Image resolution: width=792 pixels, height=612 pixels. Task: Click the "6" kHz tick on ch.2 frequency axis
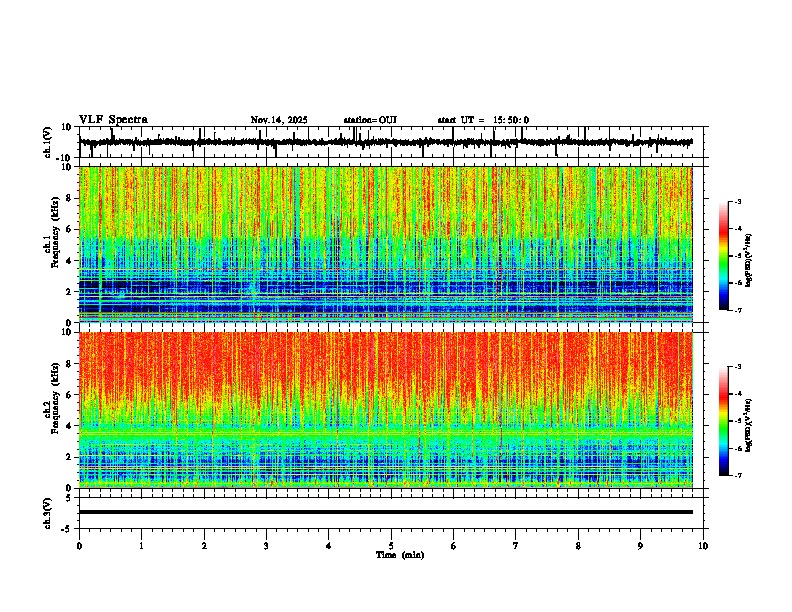[x=71, y=395]
